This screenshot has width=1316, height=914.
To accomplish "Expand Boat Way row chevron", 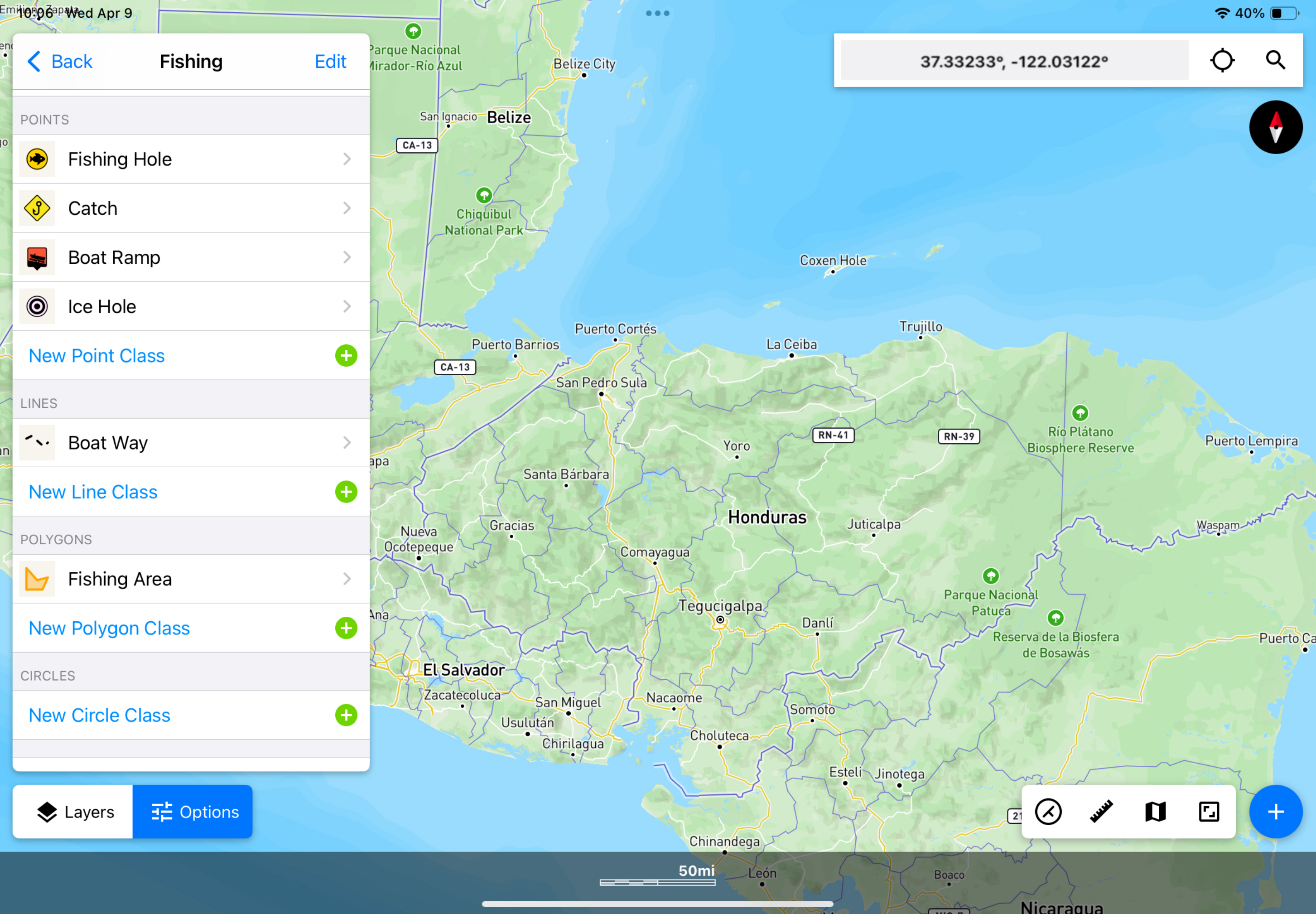I will pyautogui.click(x=347, y=443).
